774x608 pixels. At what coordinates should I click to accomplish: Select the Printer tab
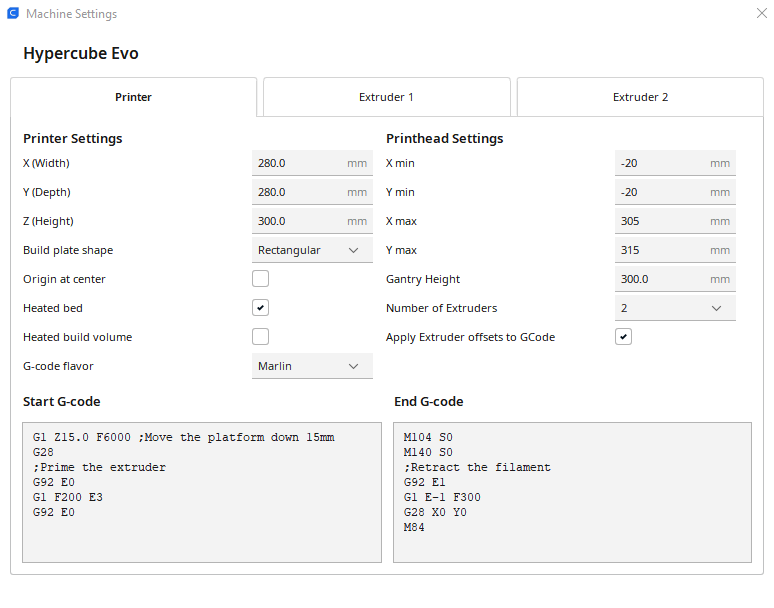[133, 97]
